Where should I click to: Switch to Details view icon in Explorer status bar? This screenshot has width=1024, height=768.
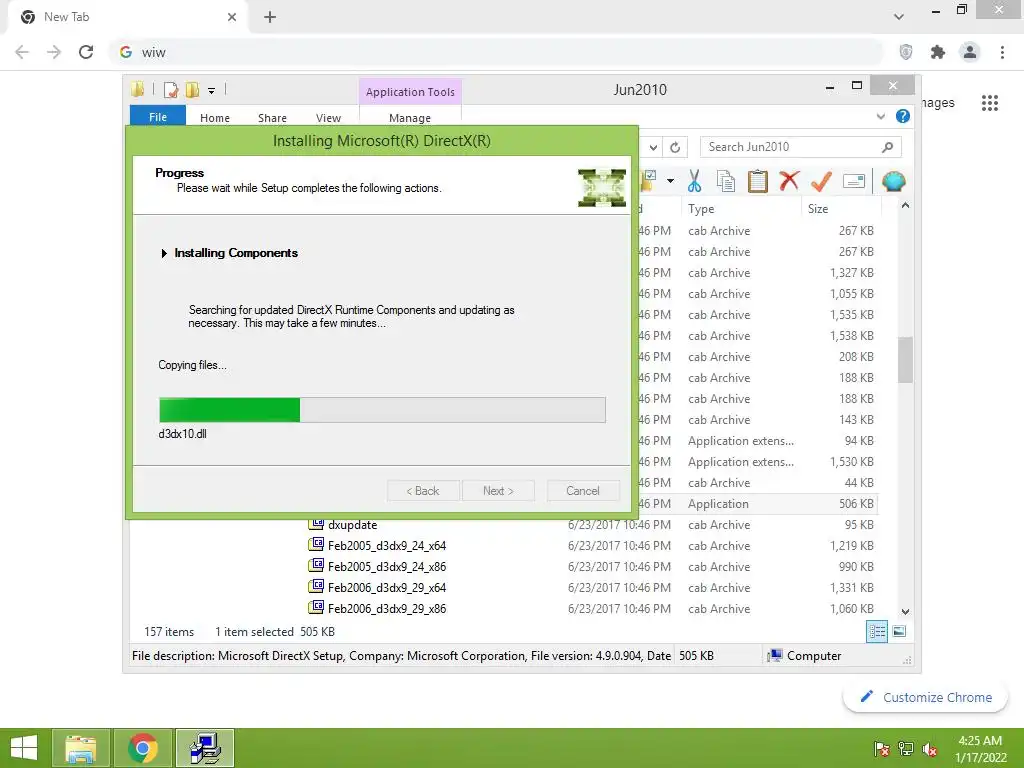(x=876, y=632)
